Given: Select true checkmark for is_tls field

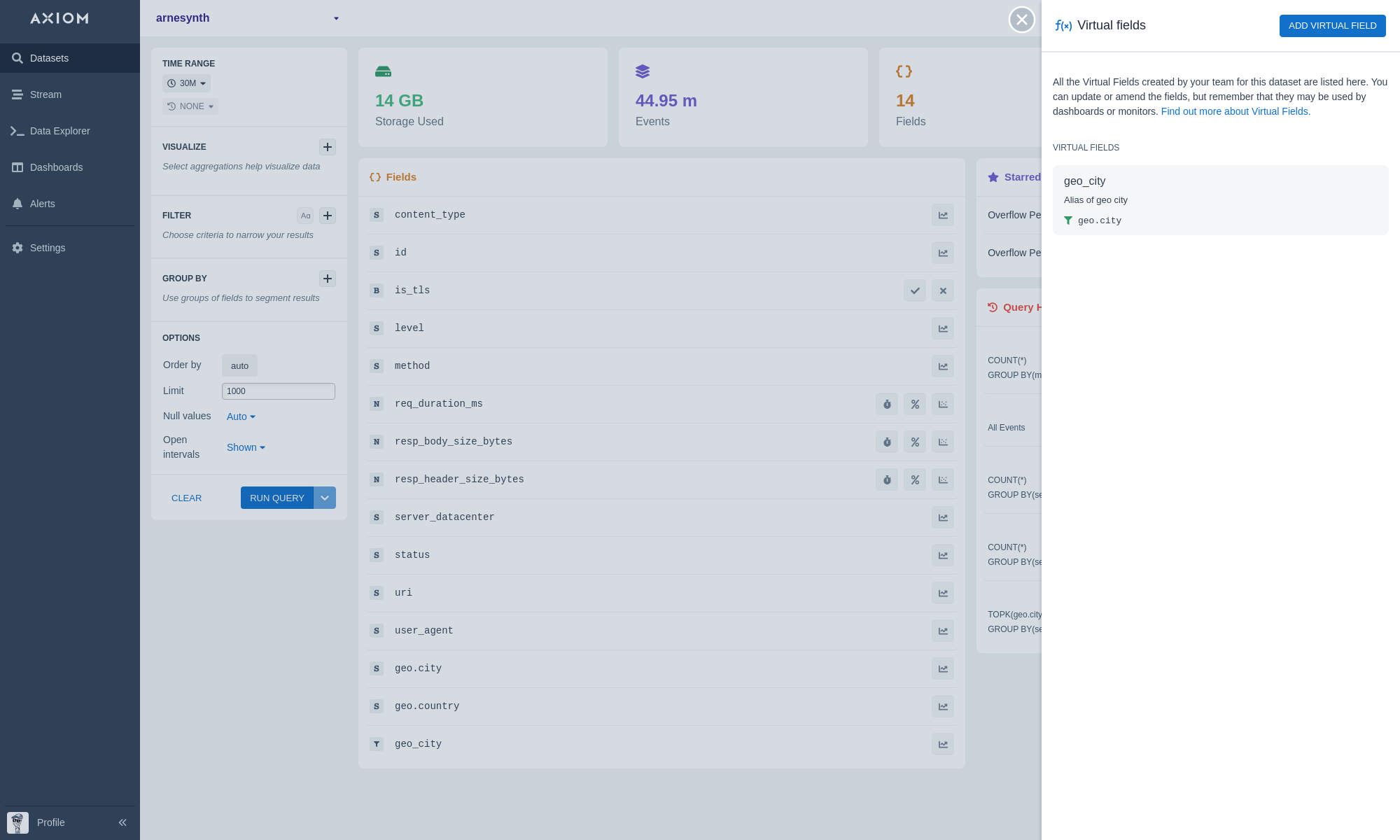Looking at the screenshot, I should 915,290.
